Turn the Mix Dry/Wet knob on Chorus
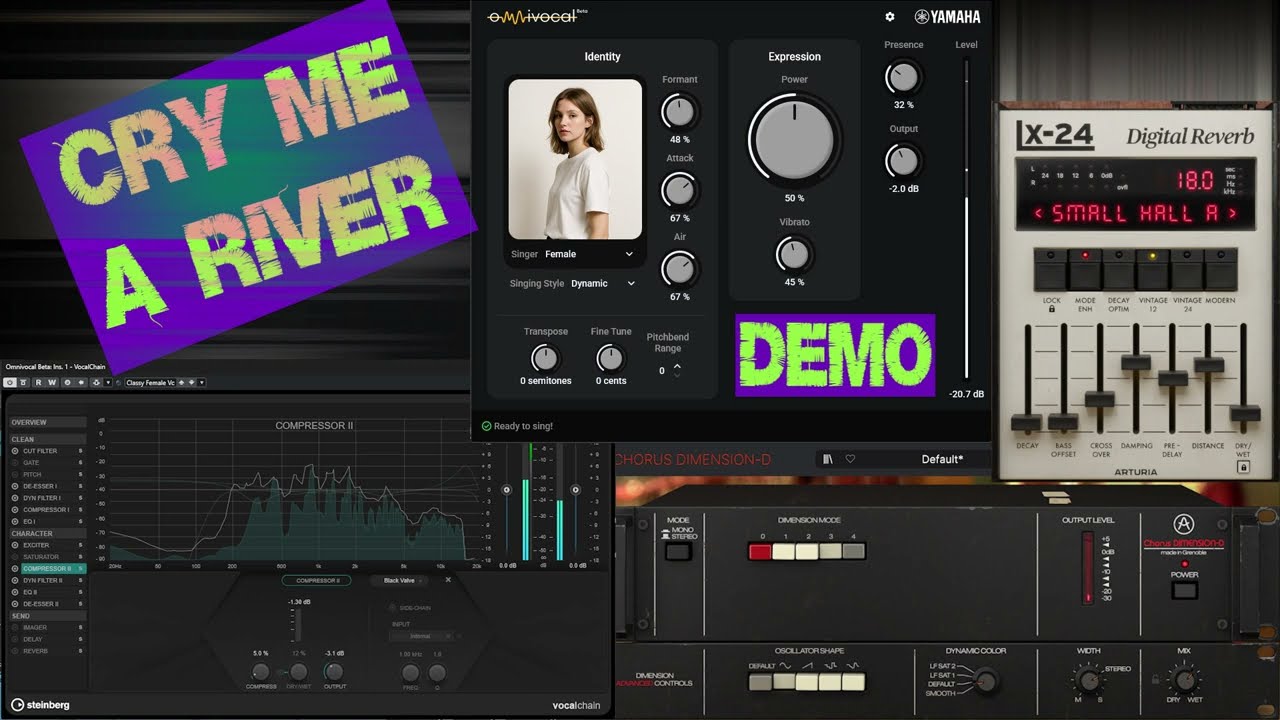The image size is (1280, 720). tap(1184, 681)
